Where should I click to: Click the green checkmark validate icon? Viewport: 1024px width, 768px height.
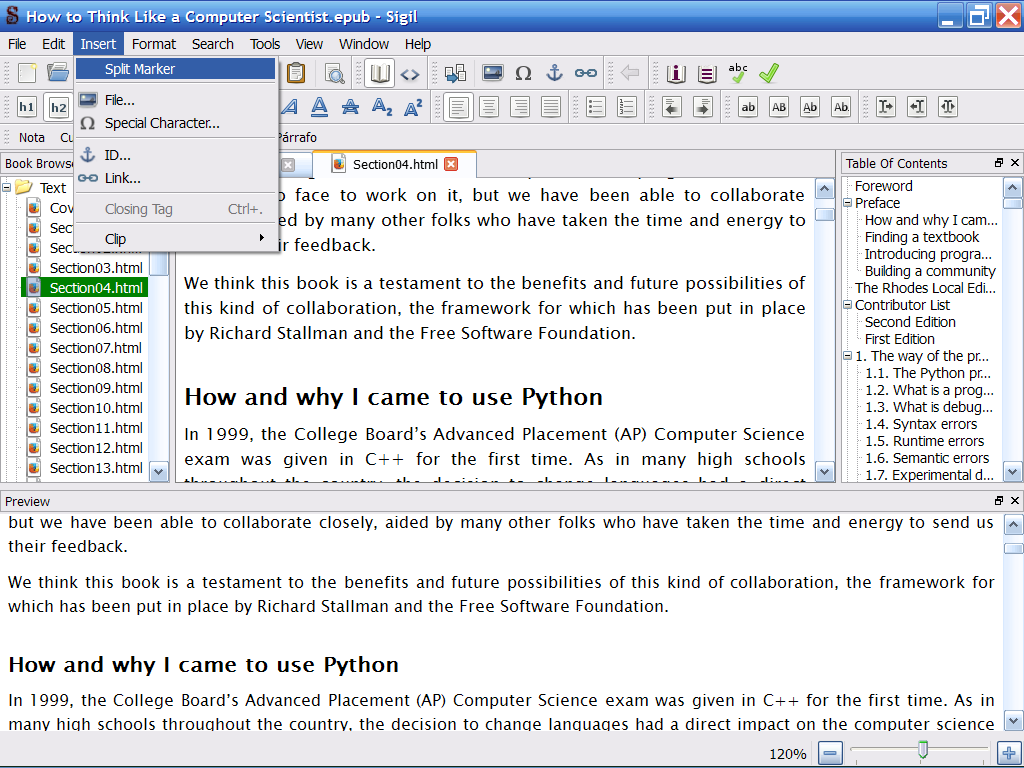point(768,73)
